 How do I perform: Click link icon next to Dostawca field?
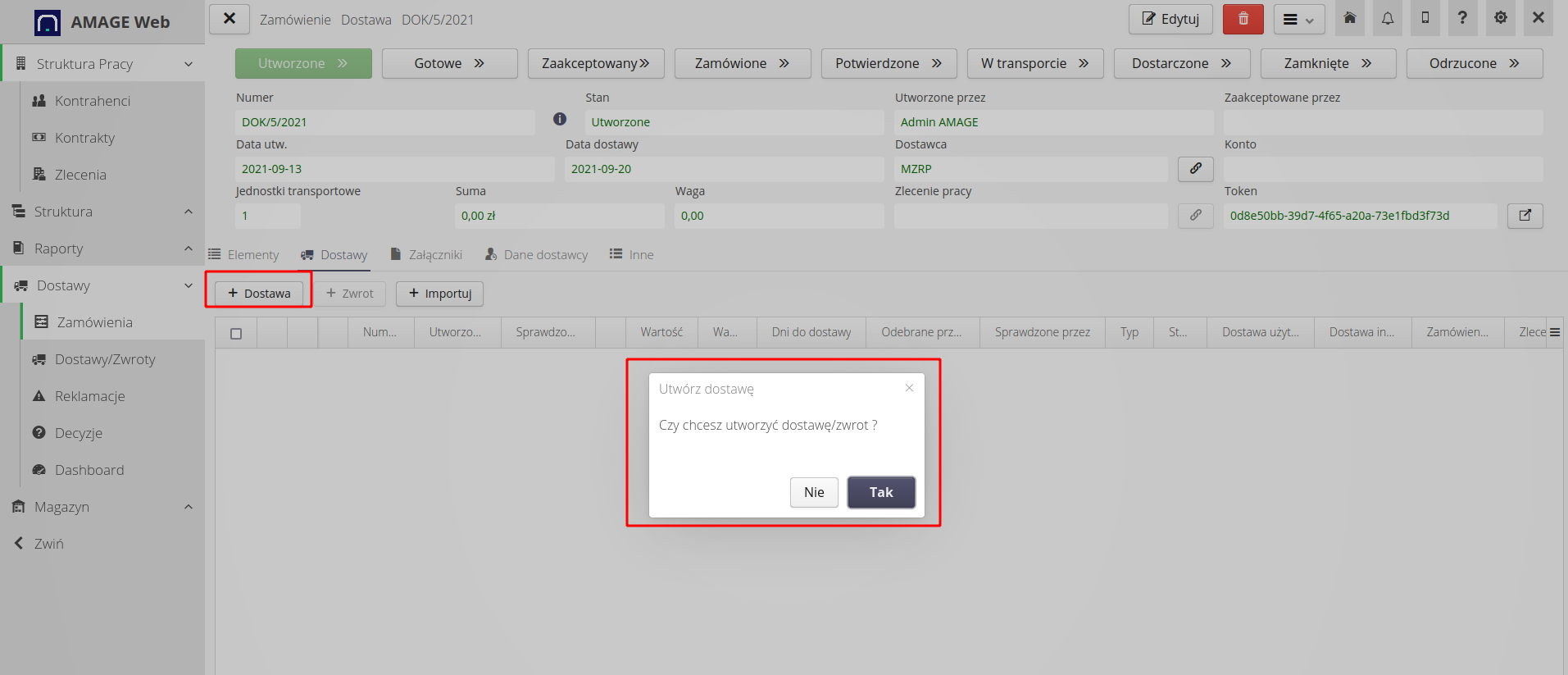coord(1195,169)
